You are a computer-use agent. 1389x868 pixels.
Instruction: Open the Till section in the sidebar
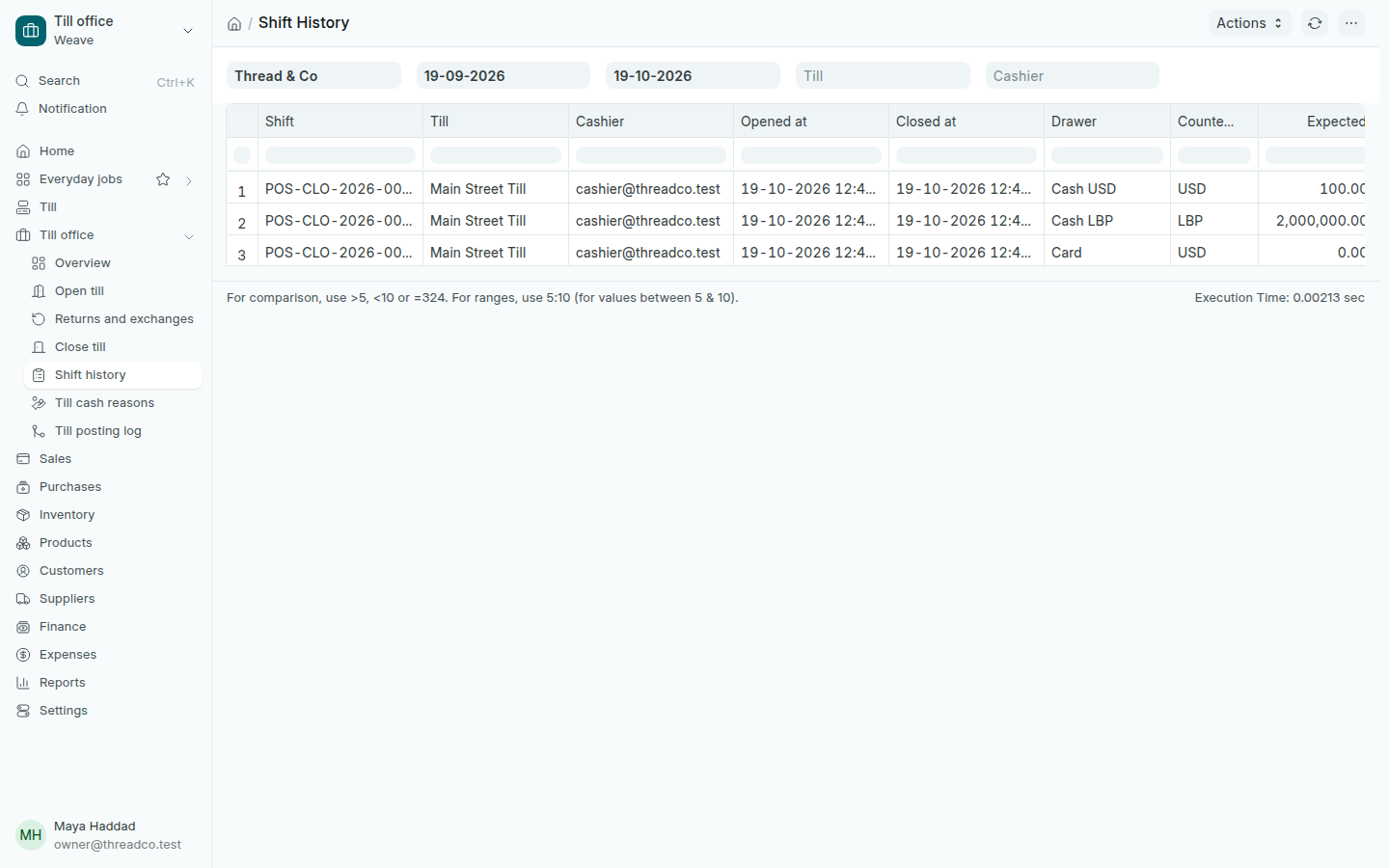(105, 207)
